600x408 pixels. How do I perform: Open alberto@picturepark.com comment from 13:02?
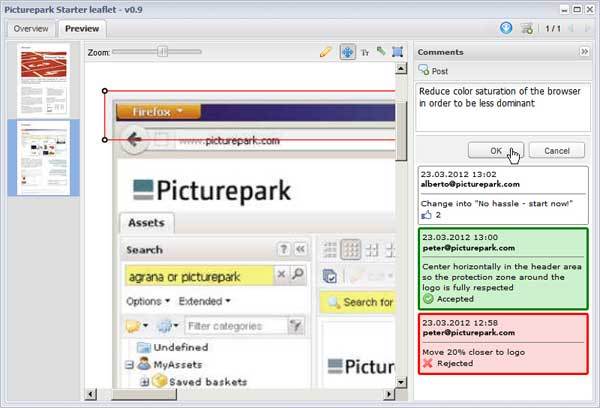503,195
